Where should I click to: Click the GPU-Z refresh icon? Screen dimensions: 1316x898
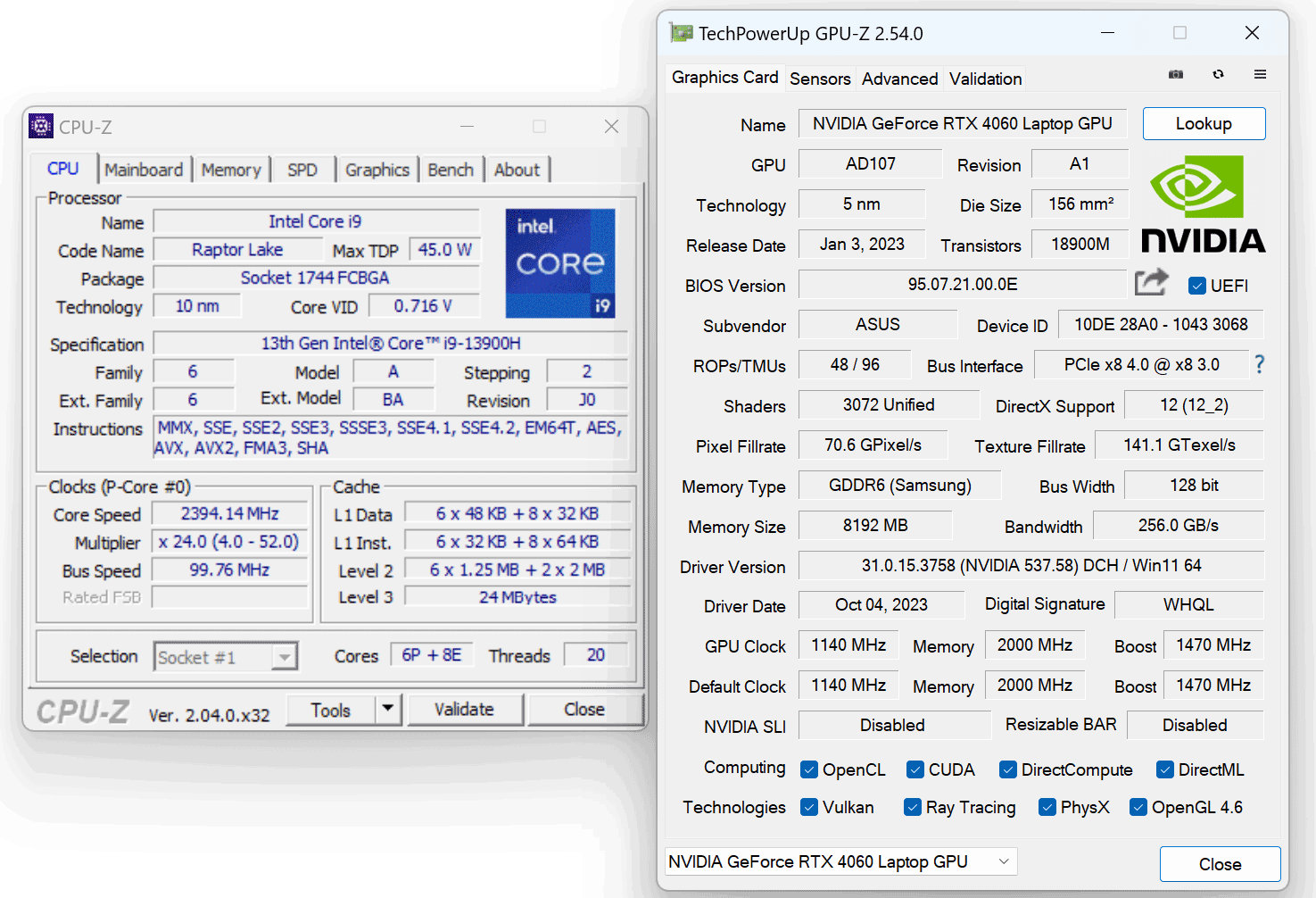1218,74
